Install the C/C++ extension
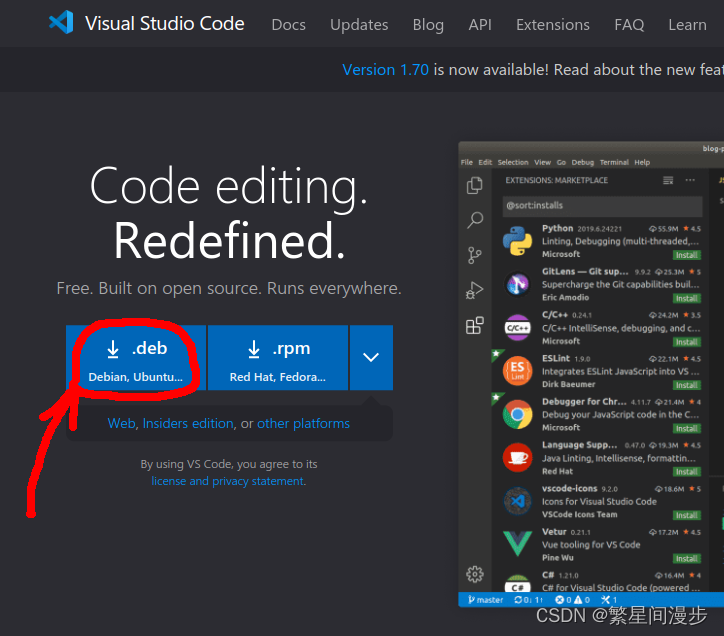This screenshot has height=636, width=724. [x=687, y=342]
